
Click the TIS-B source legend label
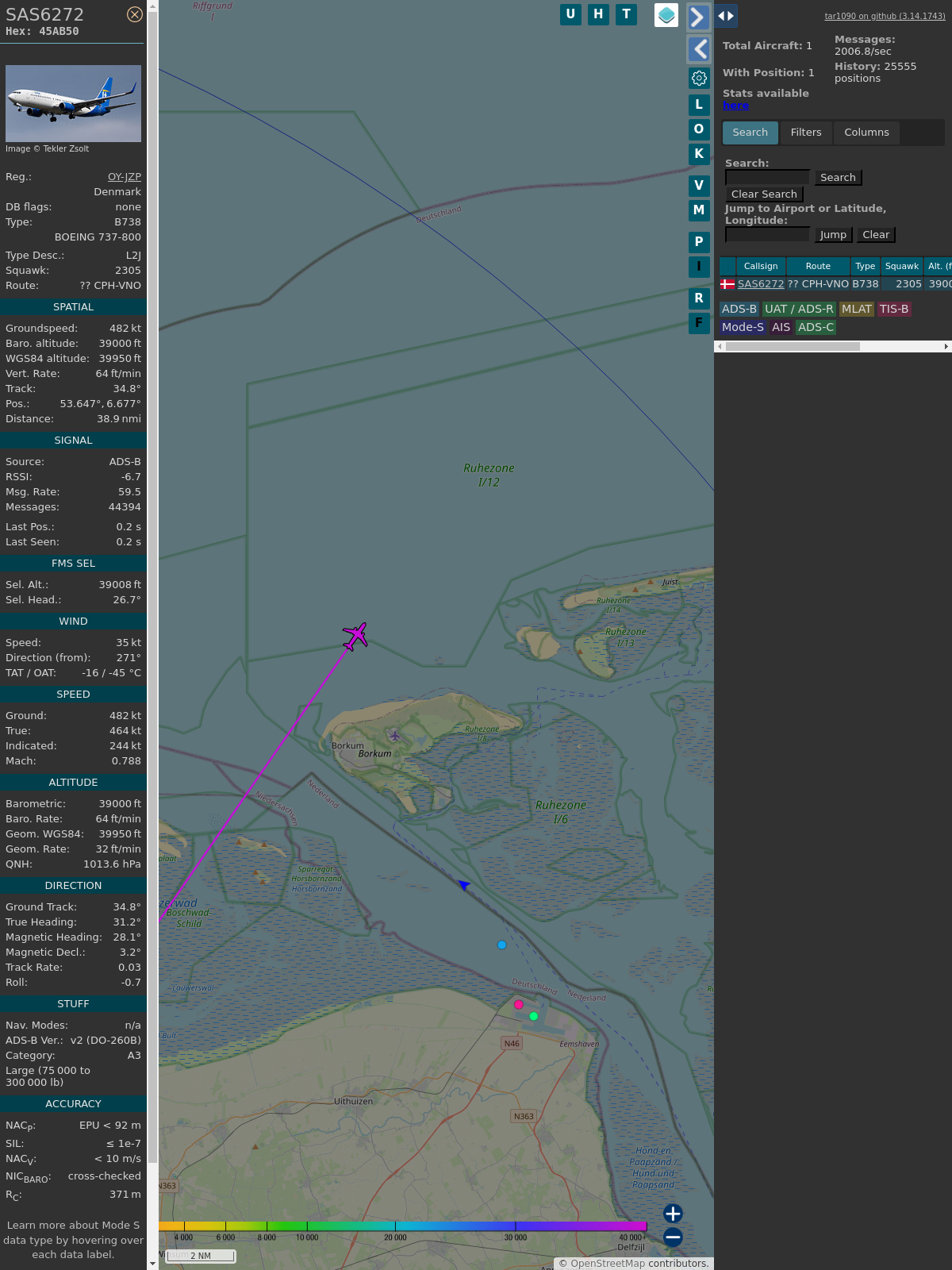[x=894, y=310]
